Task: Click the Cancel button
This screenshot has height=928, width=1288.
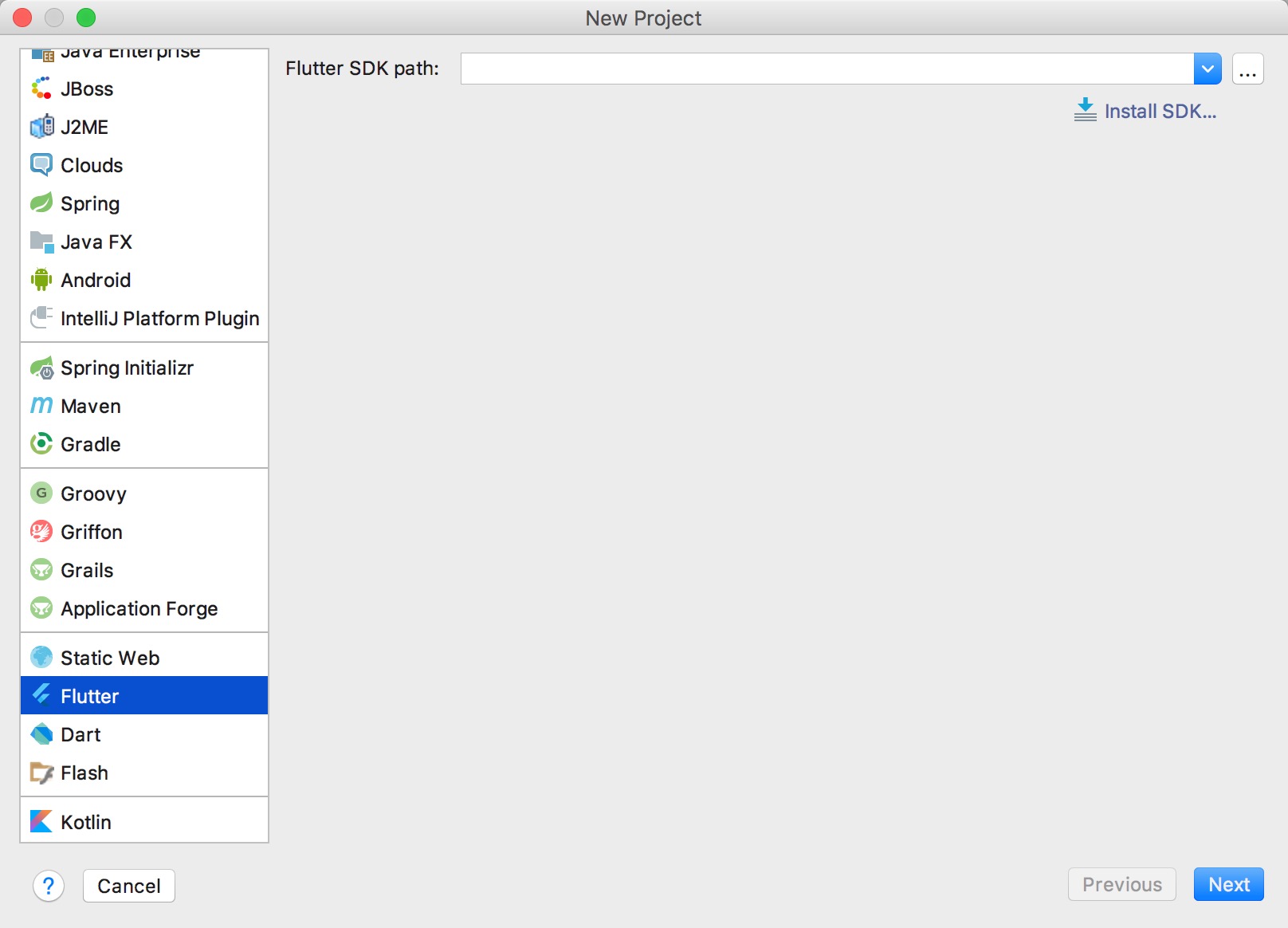Action: 129,886
